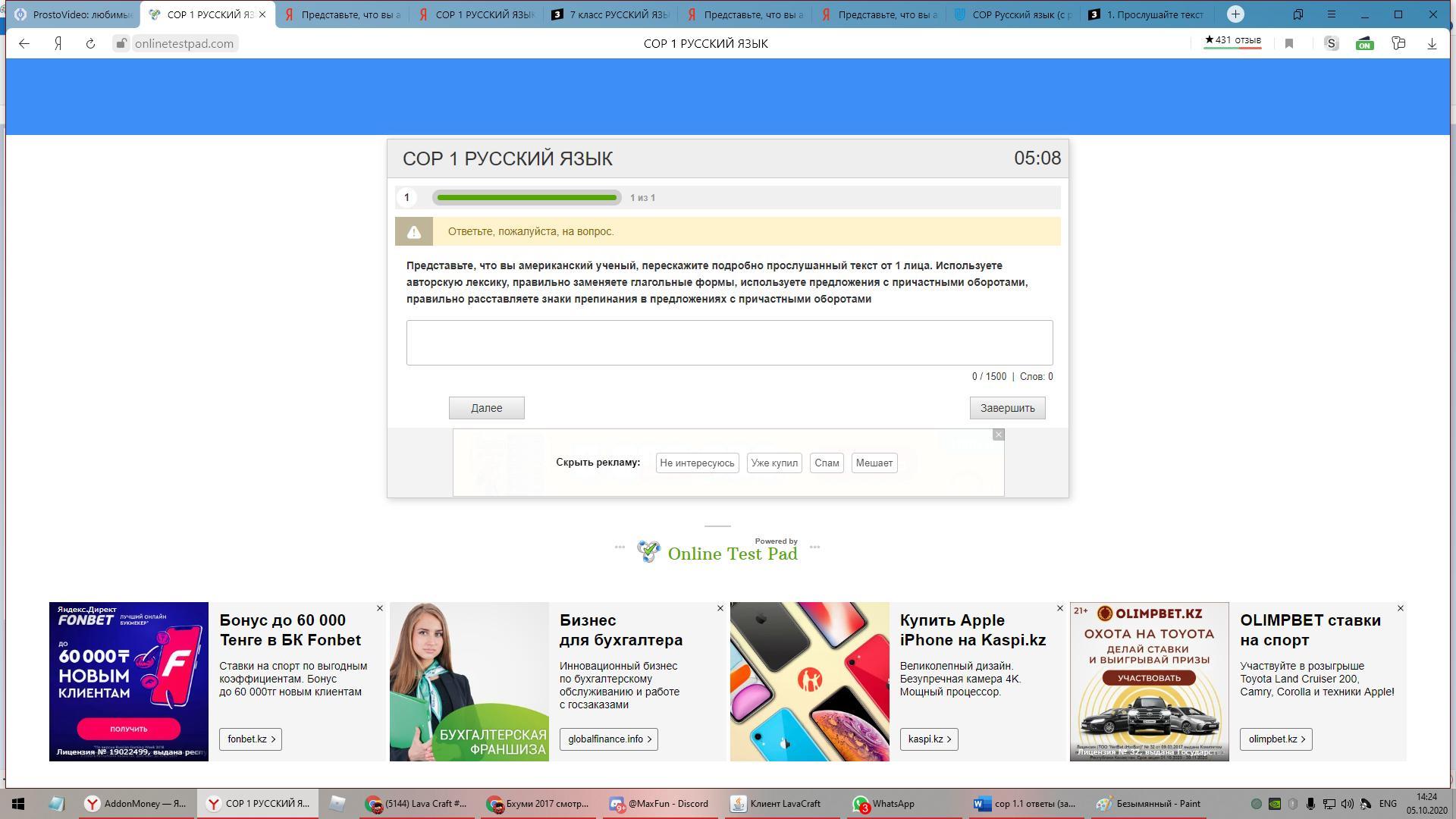
Task: Close the active СОР 1 tab
Action: pos(262,14)
